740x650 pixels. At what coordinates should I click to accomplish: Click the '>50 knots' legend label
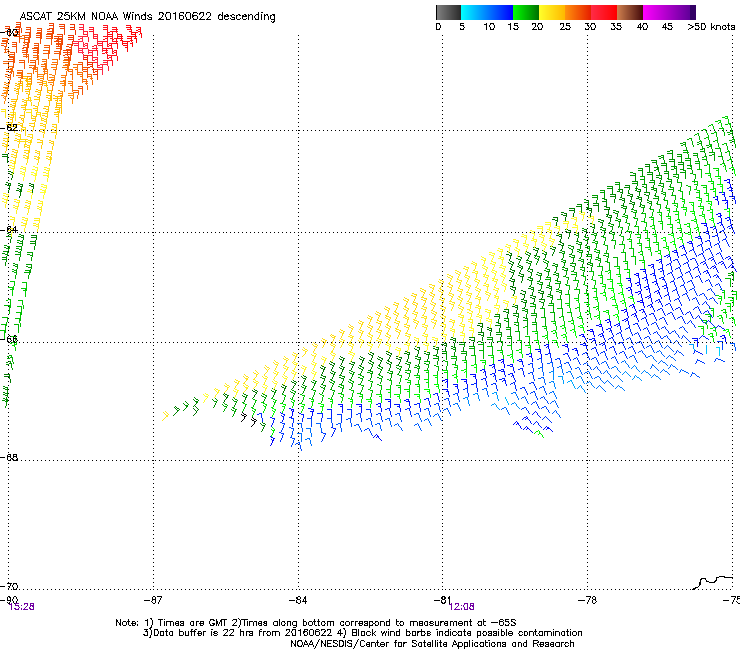[711, 27]
